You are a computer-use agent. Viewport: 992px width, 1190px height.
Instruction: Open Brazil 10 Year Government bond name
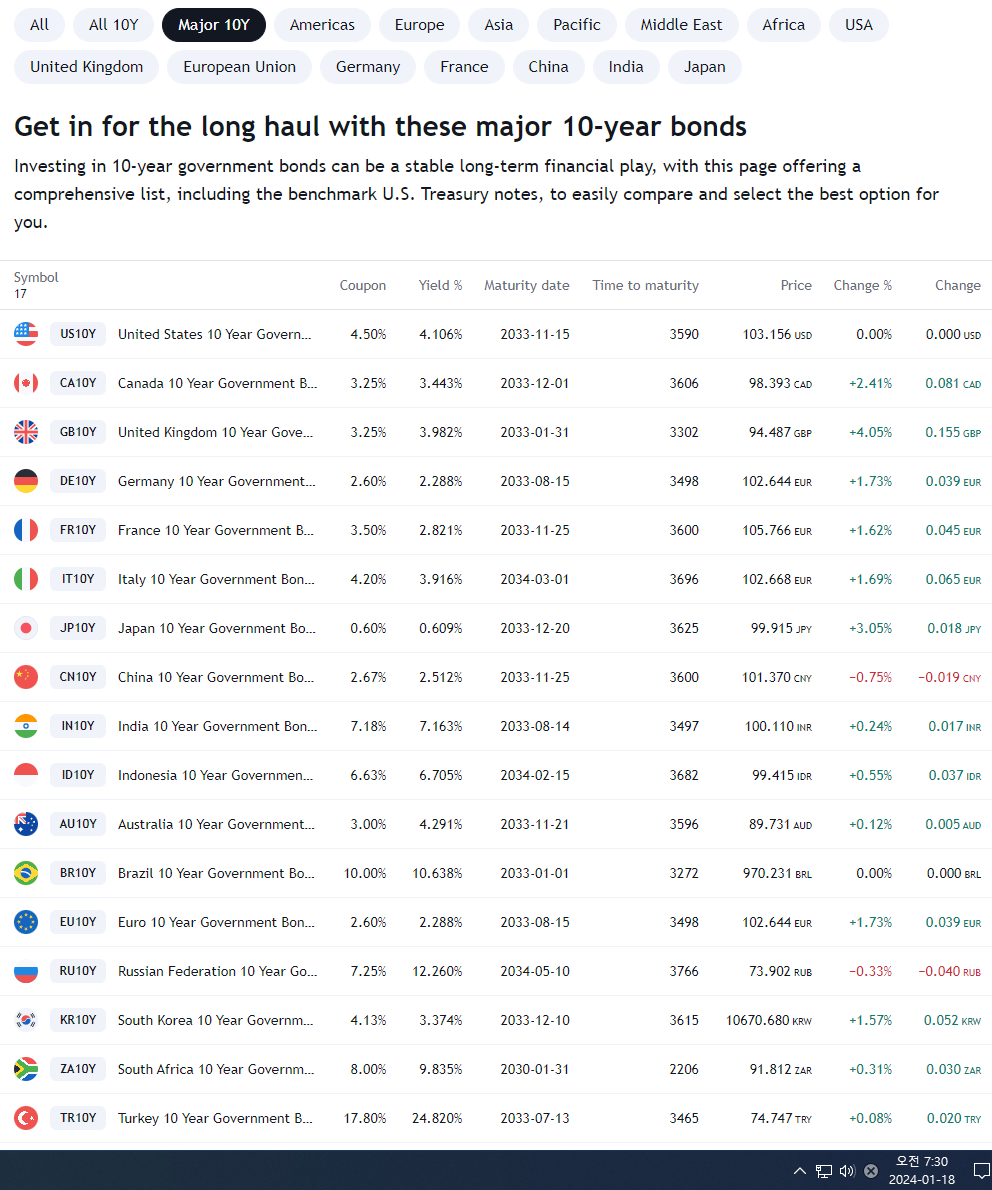(216, 874)
